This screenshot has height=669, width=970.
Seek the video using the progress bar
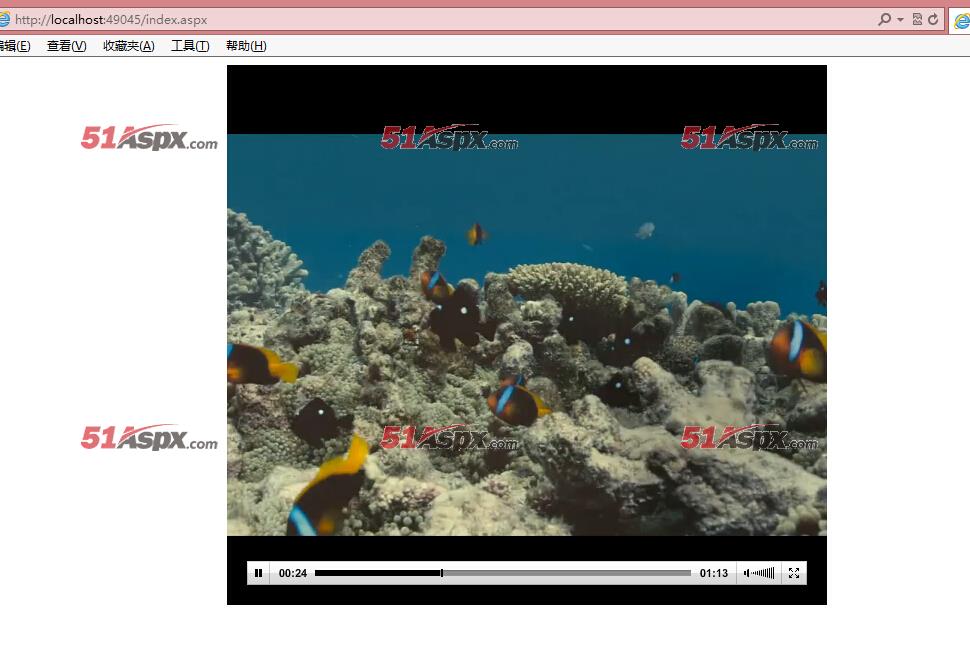502,573
